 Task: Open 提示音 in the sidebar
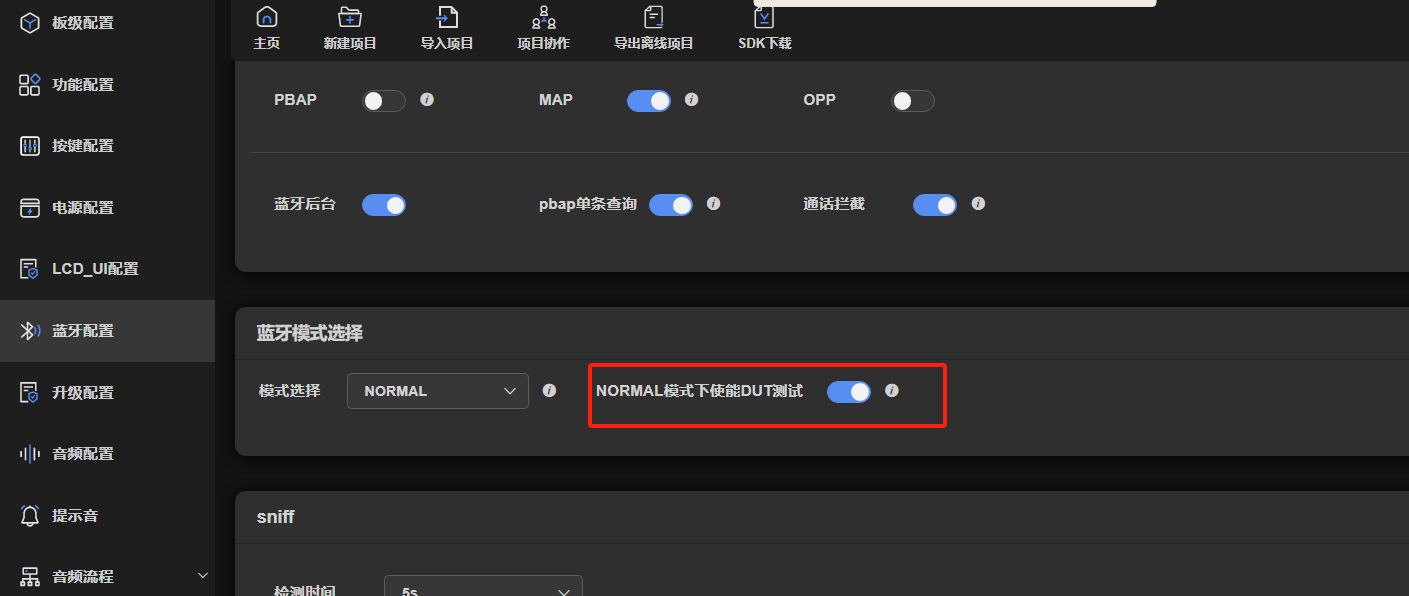[x=107, y=516]
